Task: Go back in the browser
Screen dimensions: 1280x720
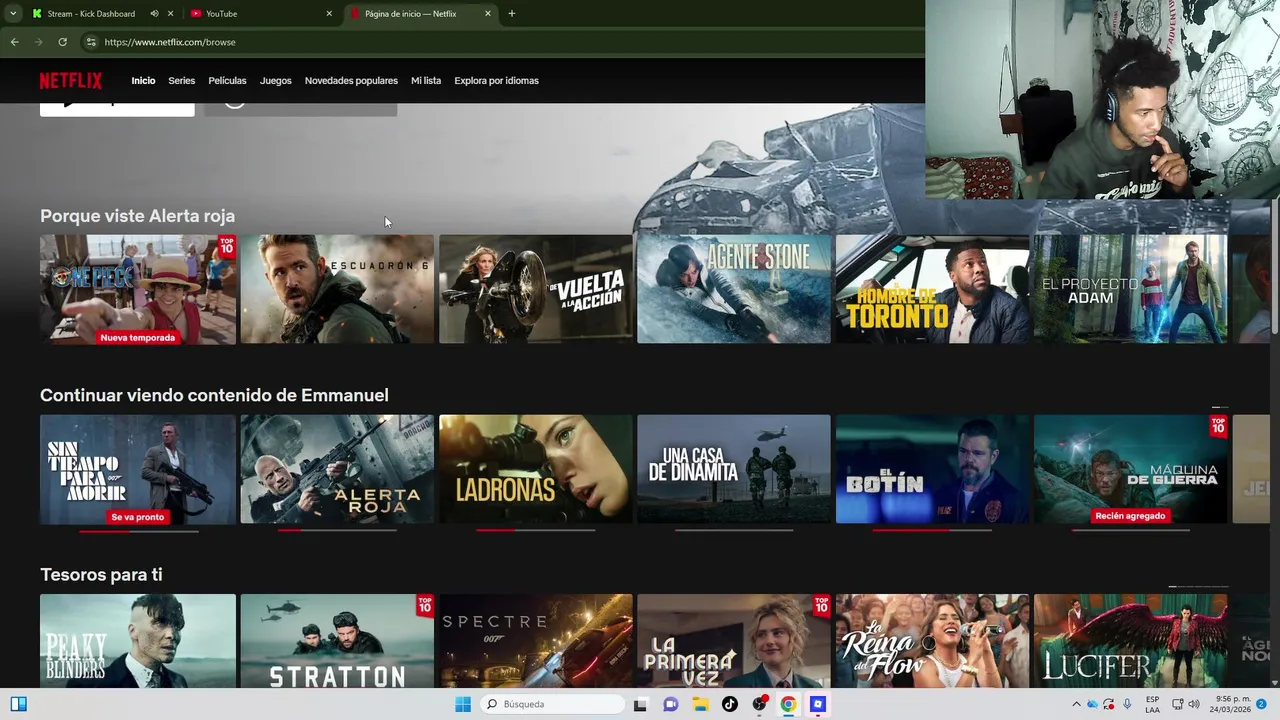Action: [14, 42]
